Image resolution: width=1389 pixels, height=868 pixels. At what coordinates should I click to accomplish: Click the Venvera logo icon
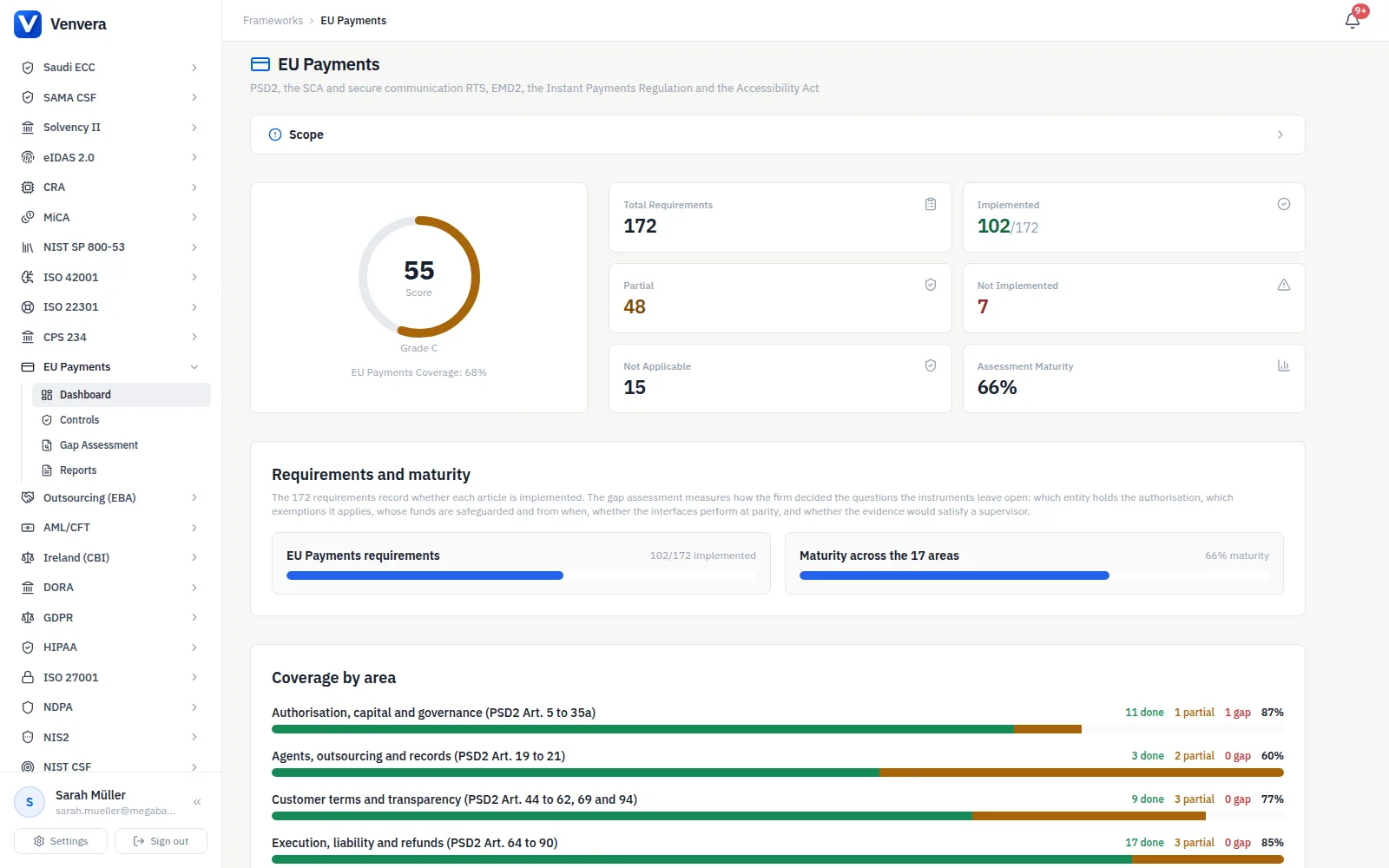[28, 23]
